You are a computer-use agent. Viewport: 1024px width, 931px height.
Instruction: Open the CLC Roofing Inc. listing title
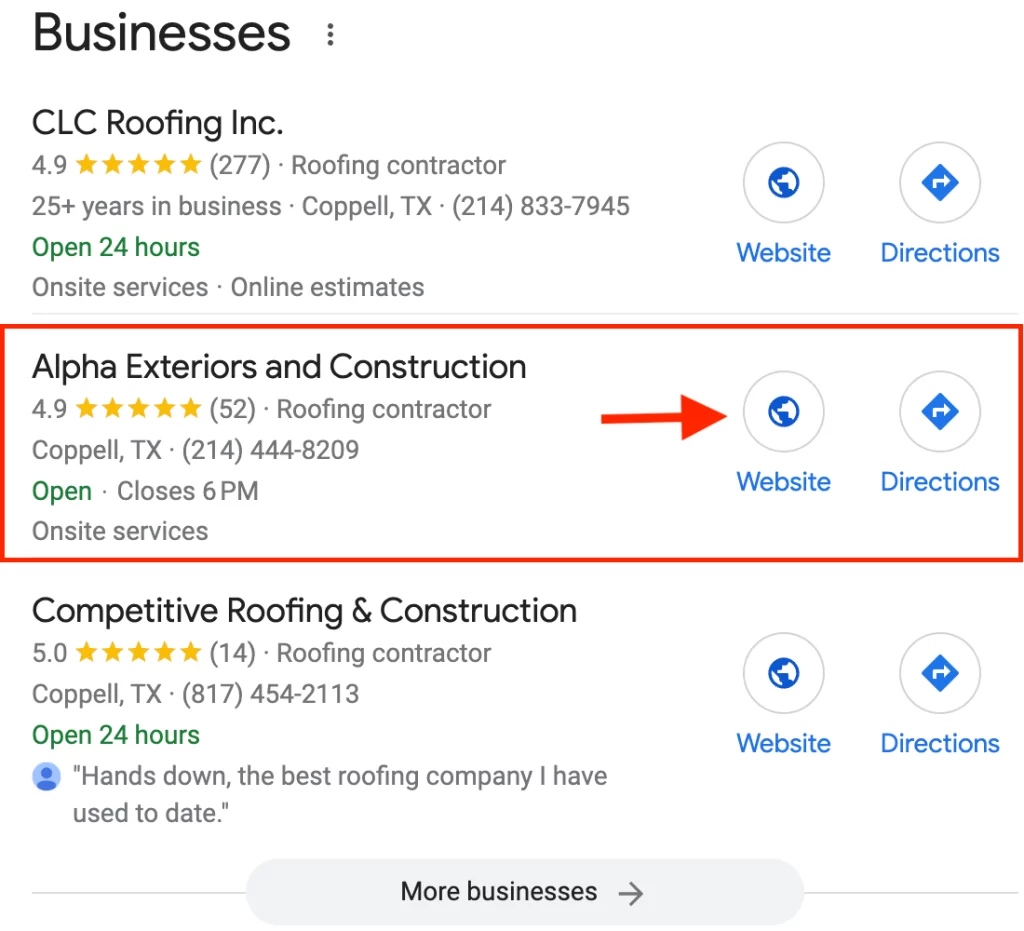tap(157, 123)
